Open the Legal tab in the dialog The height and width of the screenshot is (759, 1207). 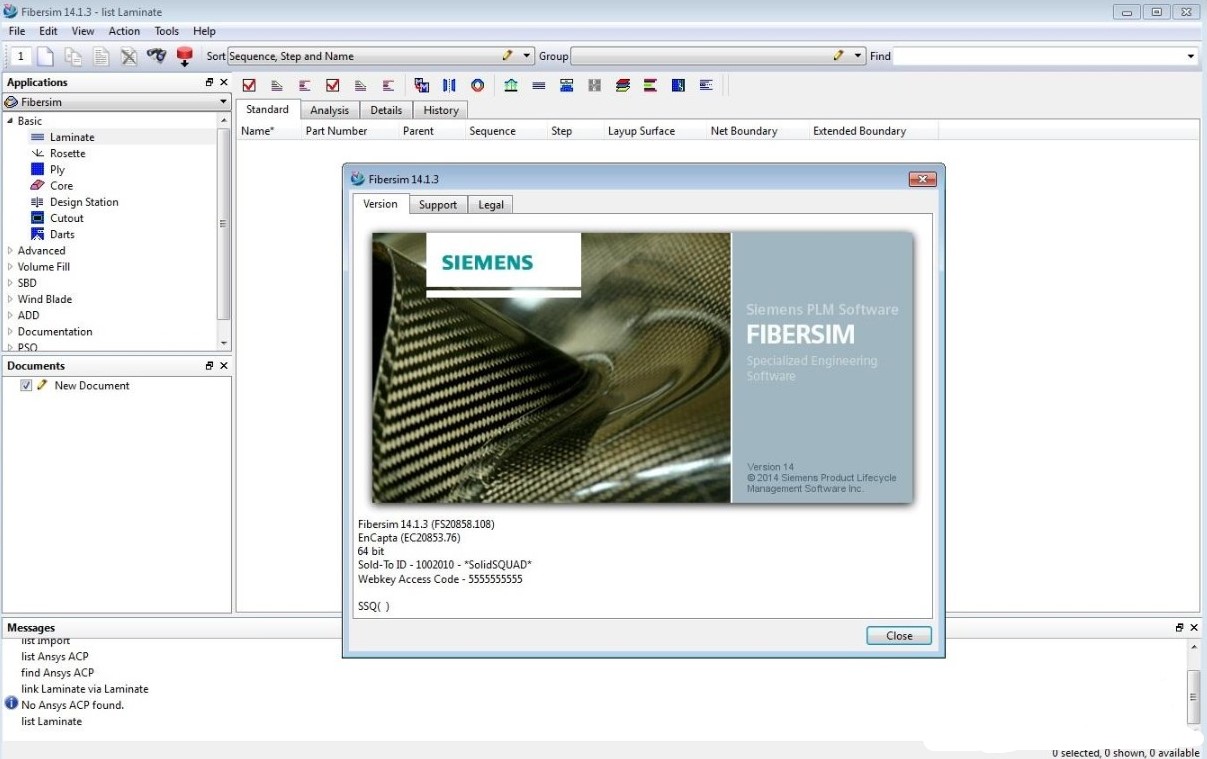[491, 204]
